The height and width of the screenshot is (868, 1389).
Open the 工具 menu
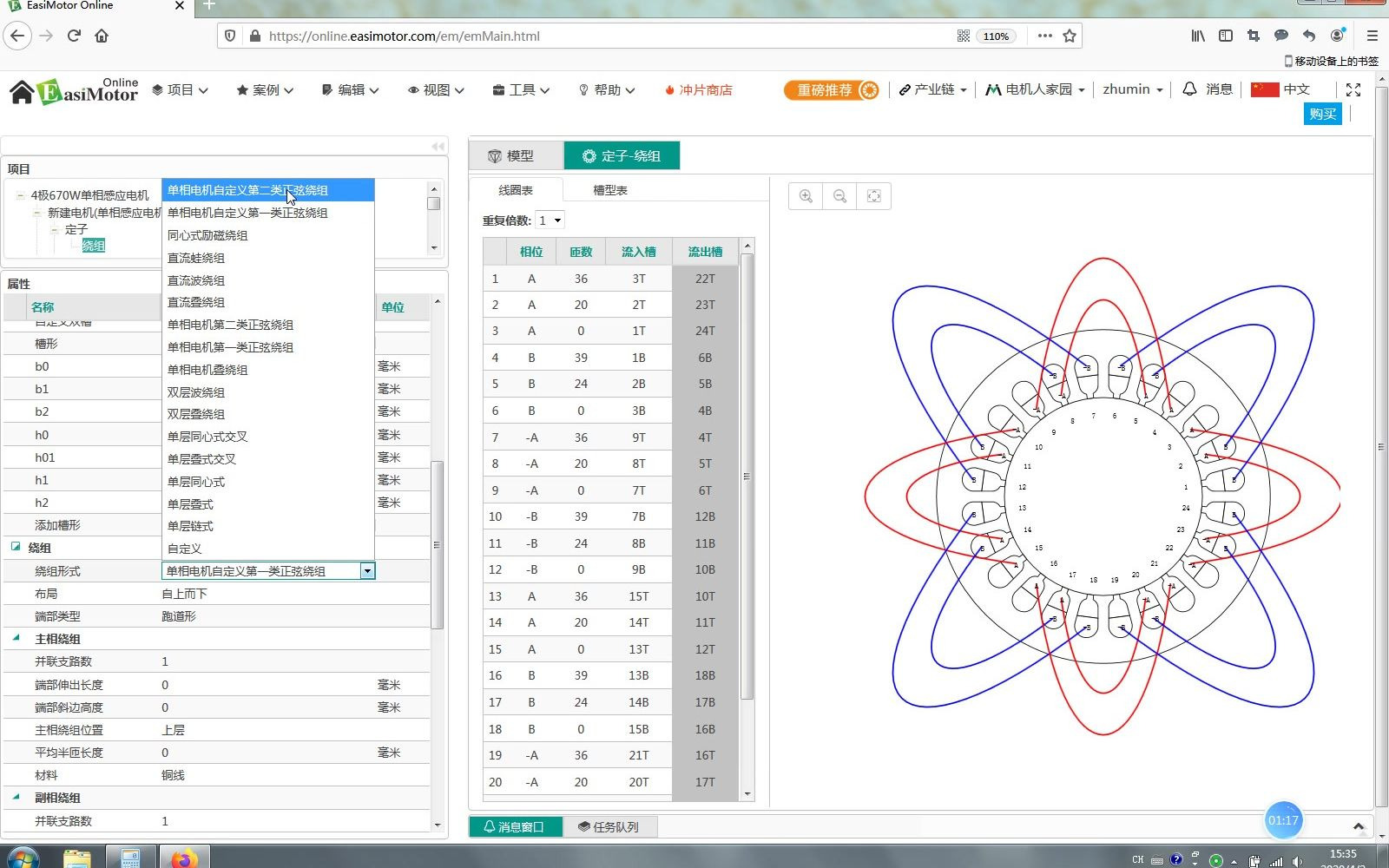pos(519,89)
